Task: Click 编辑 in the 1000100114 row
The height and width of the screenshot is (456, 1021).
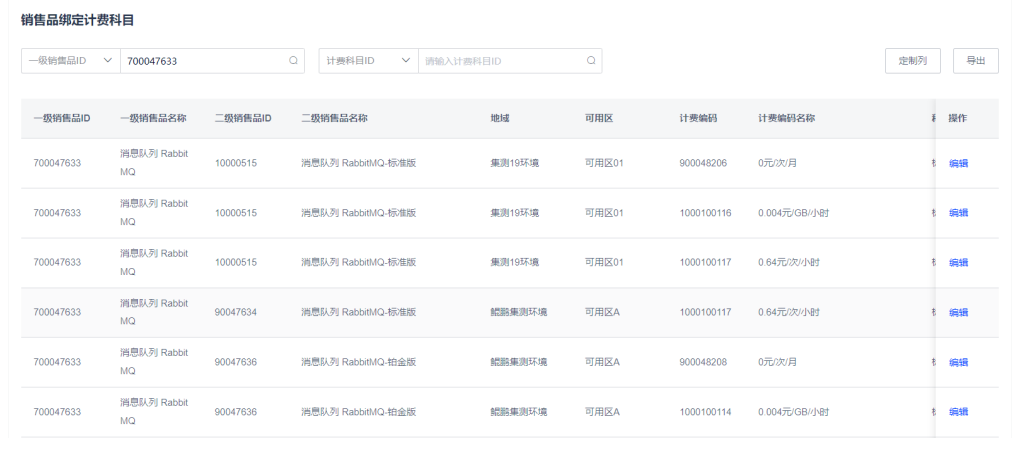Action: 958,412
